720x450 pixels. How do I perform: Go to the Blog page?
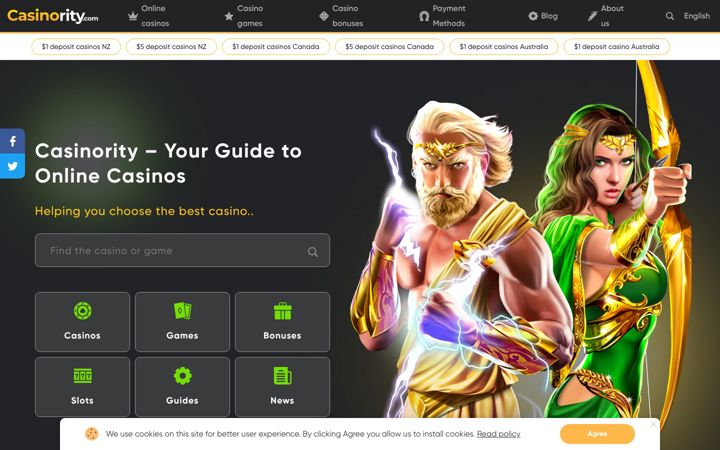549,16
